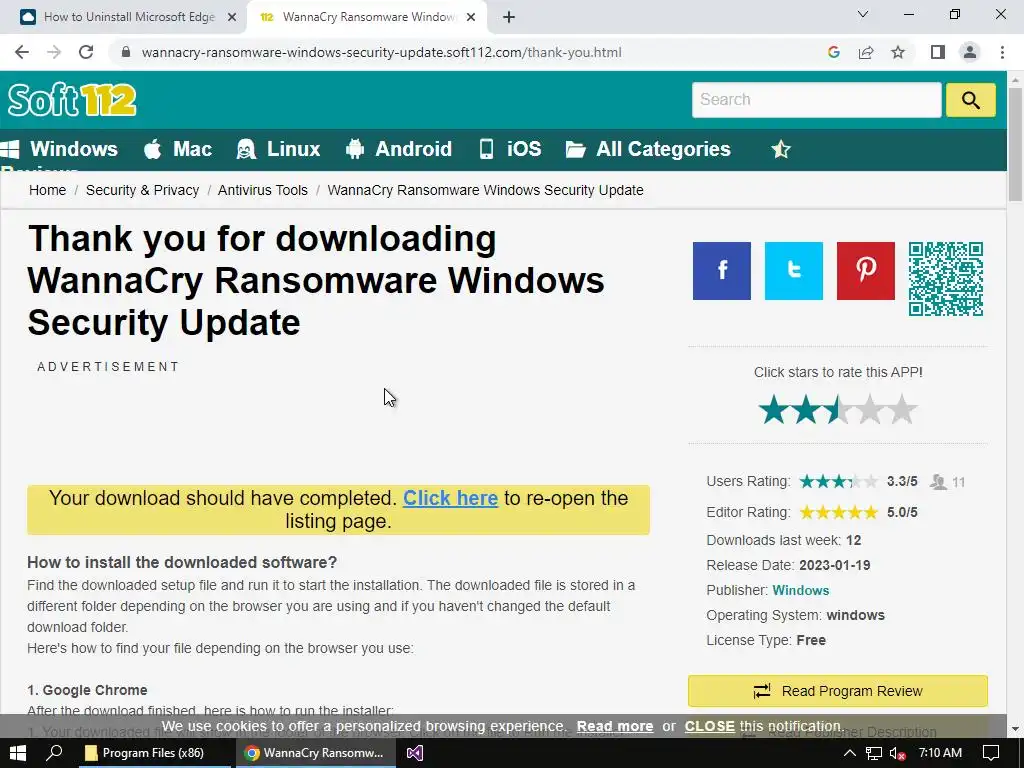The image size is (1024, 768).
Task: Open a new browser tab
Action: click(x=509, y=17)
